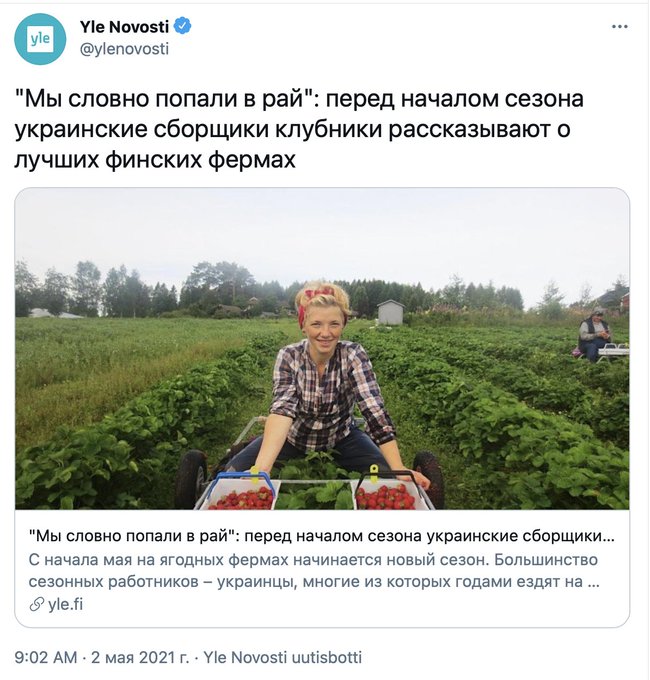
Task: Click the link card headline
Action: tap(322, 536)
